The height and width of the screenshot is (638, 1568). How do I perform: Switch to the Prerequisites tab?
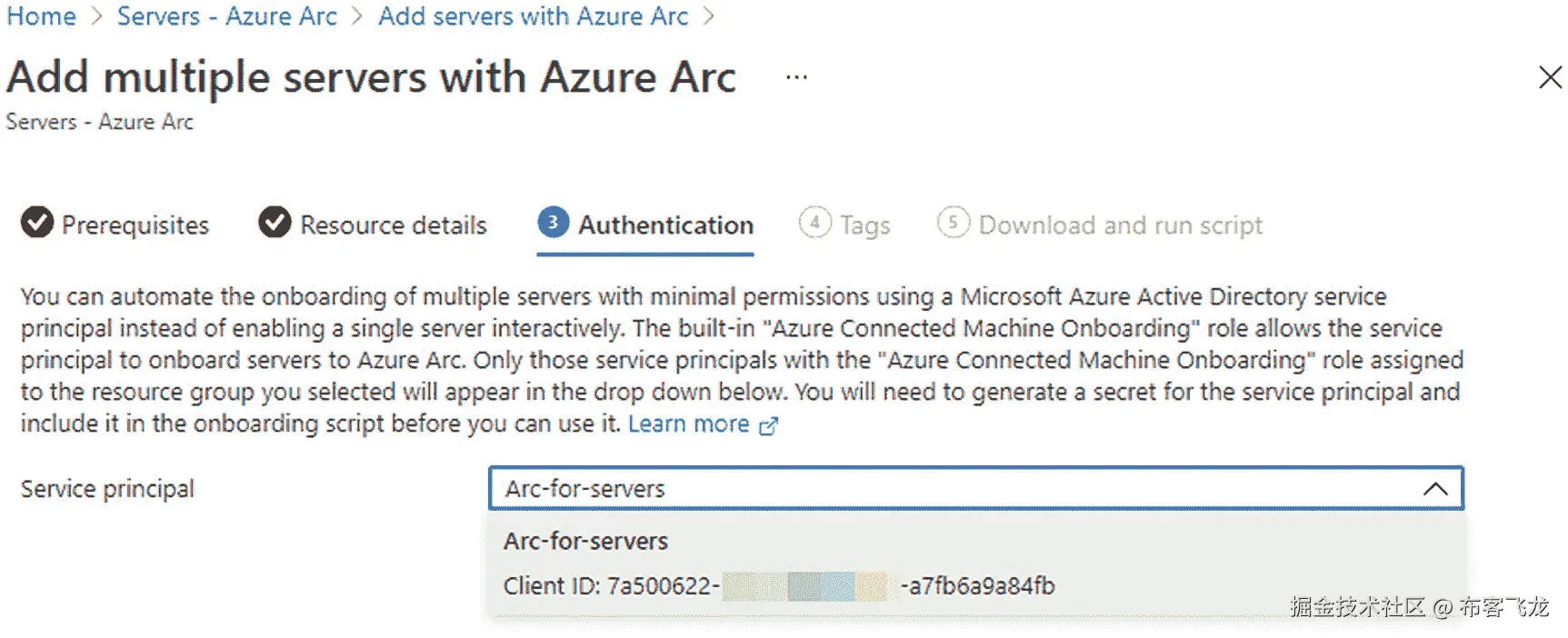tap(135, 225)
